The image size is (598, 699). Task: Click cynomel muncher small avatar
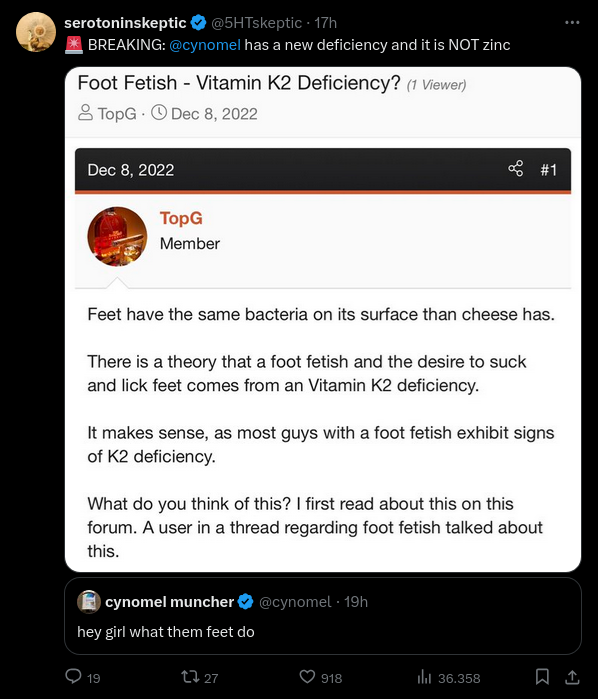[x=89, y=602]
